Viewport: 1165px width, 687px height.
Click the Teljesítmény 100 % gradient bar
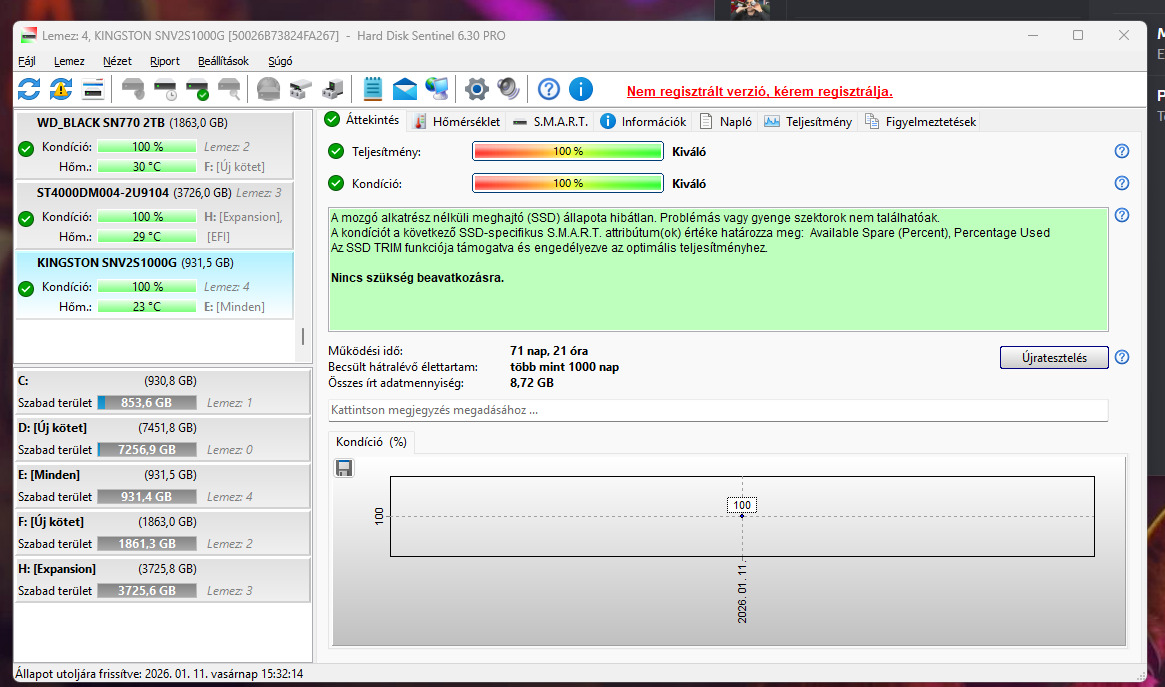(568, 152)
